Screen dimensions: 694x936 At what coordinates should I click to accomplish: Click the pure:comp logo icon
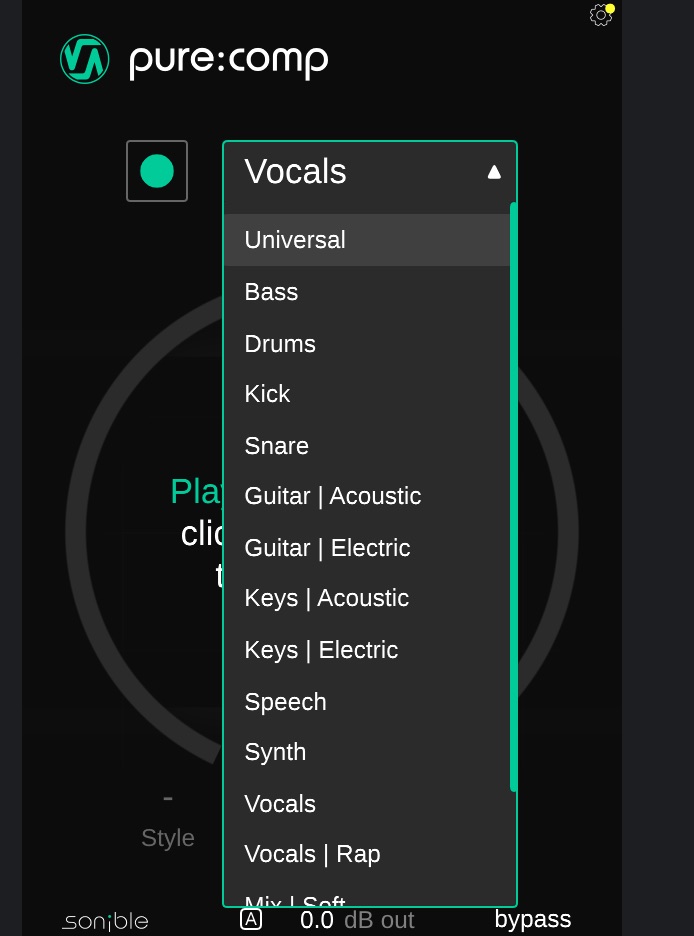click(84, 59)
